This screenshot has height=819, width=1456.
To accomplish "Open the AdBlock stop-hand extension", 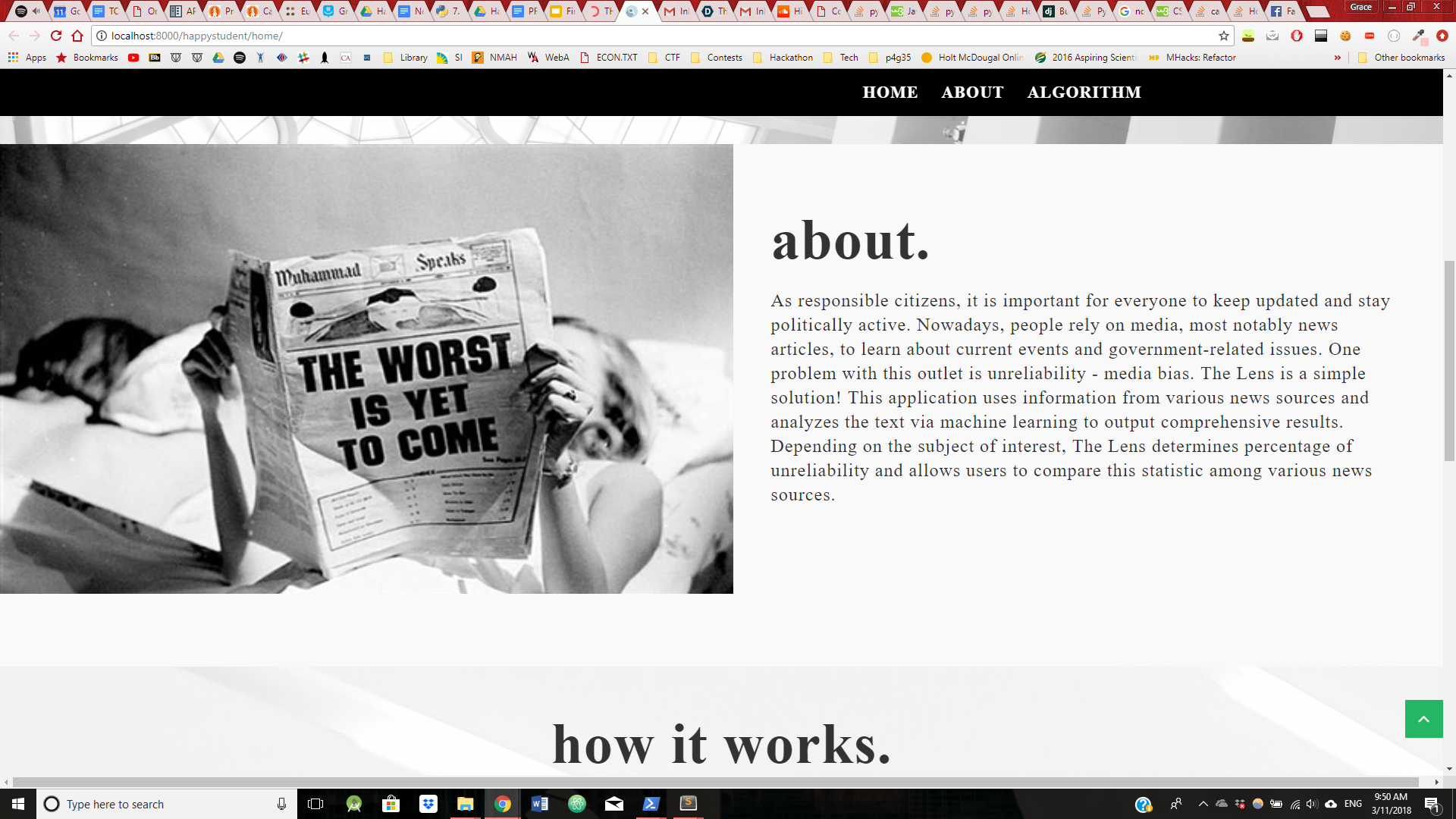I will pyautogui.click(x=1297, y=36).
